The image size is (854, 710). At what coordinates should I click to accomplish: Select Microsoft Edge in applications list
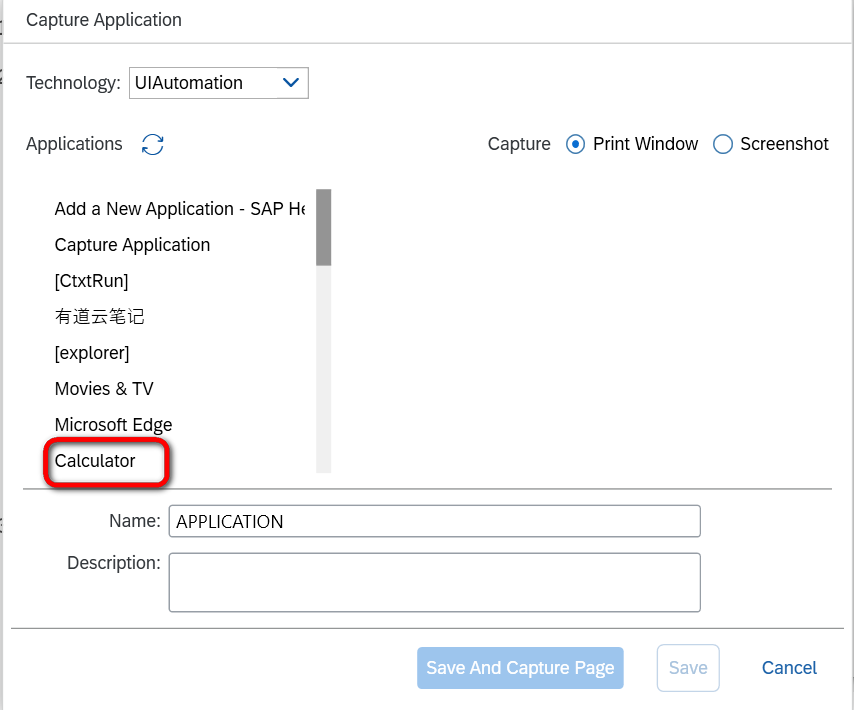tap(113, 425)
